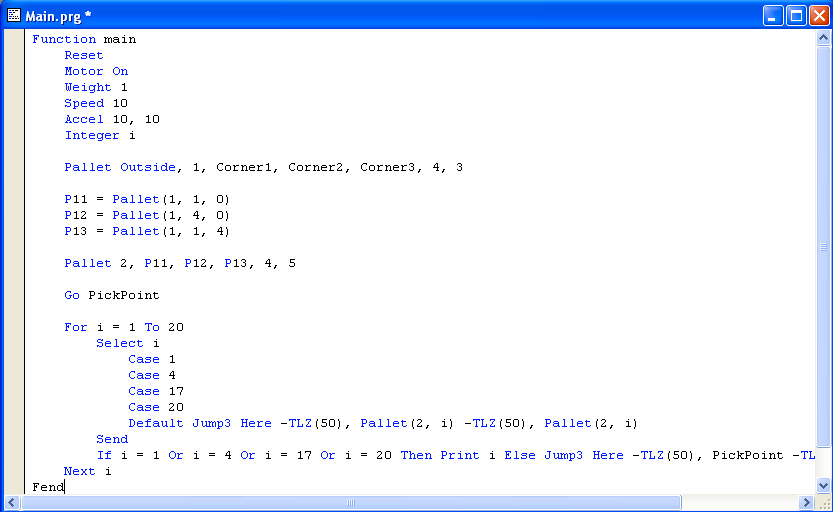This screenshot has height=512, width=833.
Task: Click the vertical scrollbar down arrow
Action: (823, 485)
